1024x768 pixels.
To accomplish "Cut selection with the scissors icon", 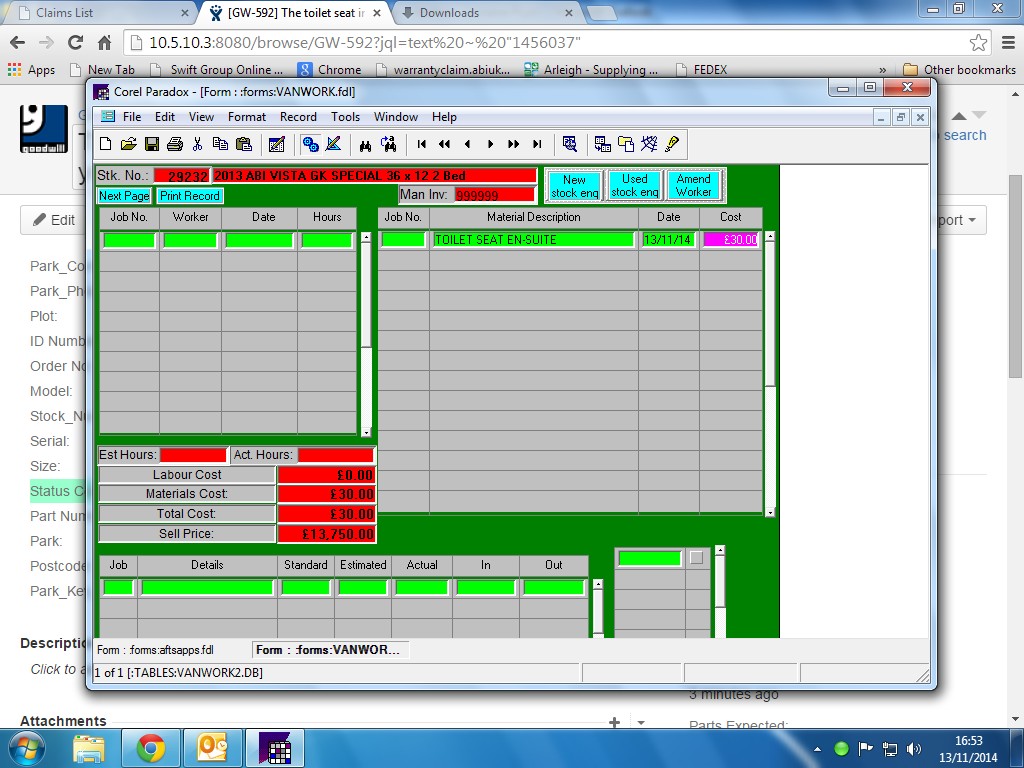I will click(x=197, y=144).
